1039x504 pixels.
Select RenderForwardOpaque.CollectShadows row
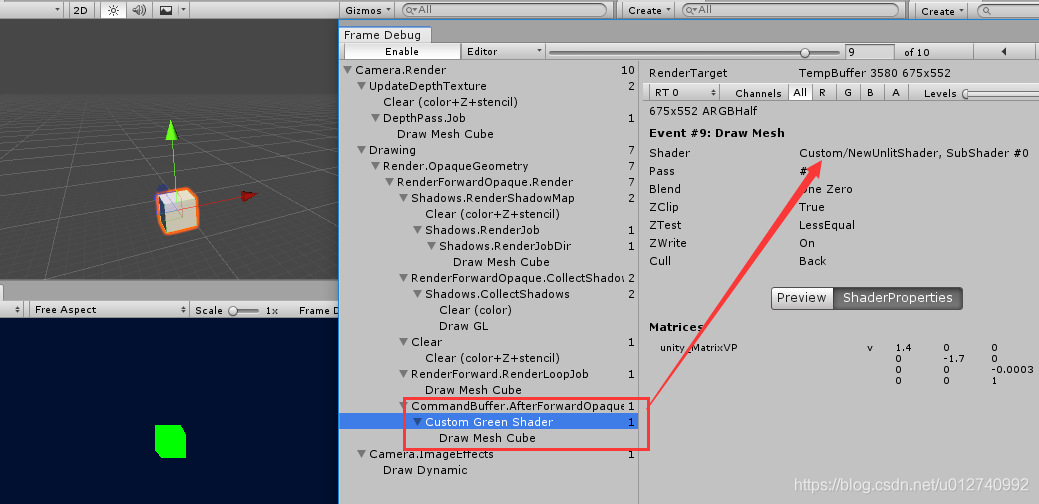(488, 278)
